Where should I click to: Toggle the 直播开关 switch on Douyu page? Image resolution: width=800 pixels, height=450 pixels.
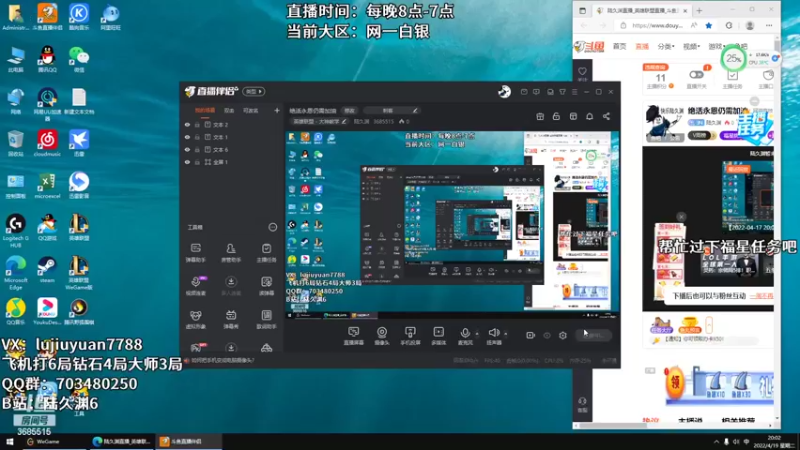(696, 74)
